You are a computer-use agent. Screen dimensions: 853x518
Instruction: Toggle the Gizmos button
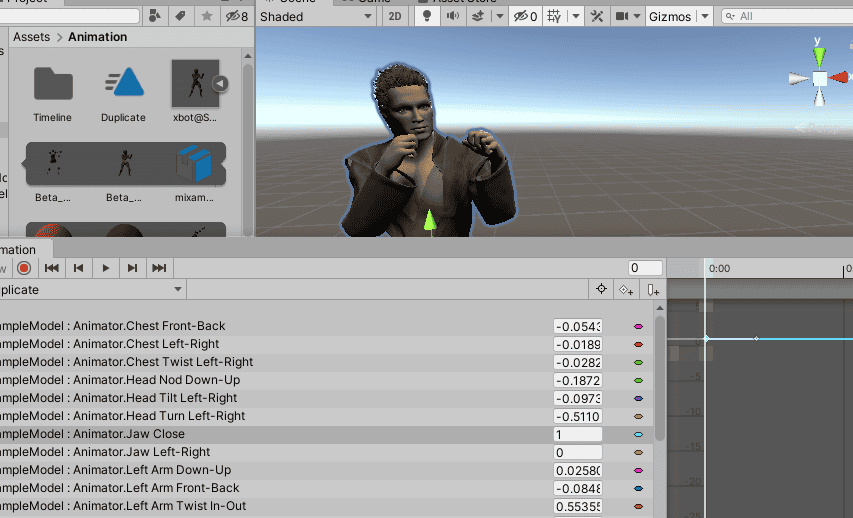(670, 16)
